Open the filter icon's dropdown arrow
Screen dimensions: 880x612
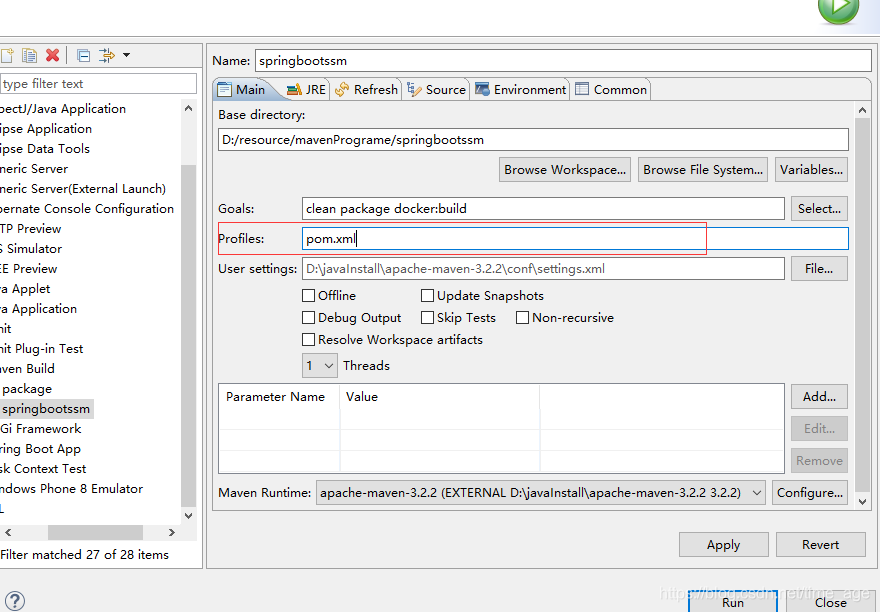pyautogui.click(x=126, y=55)
